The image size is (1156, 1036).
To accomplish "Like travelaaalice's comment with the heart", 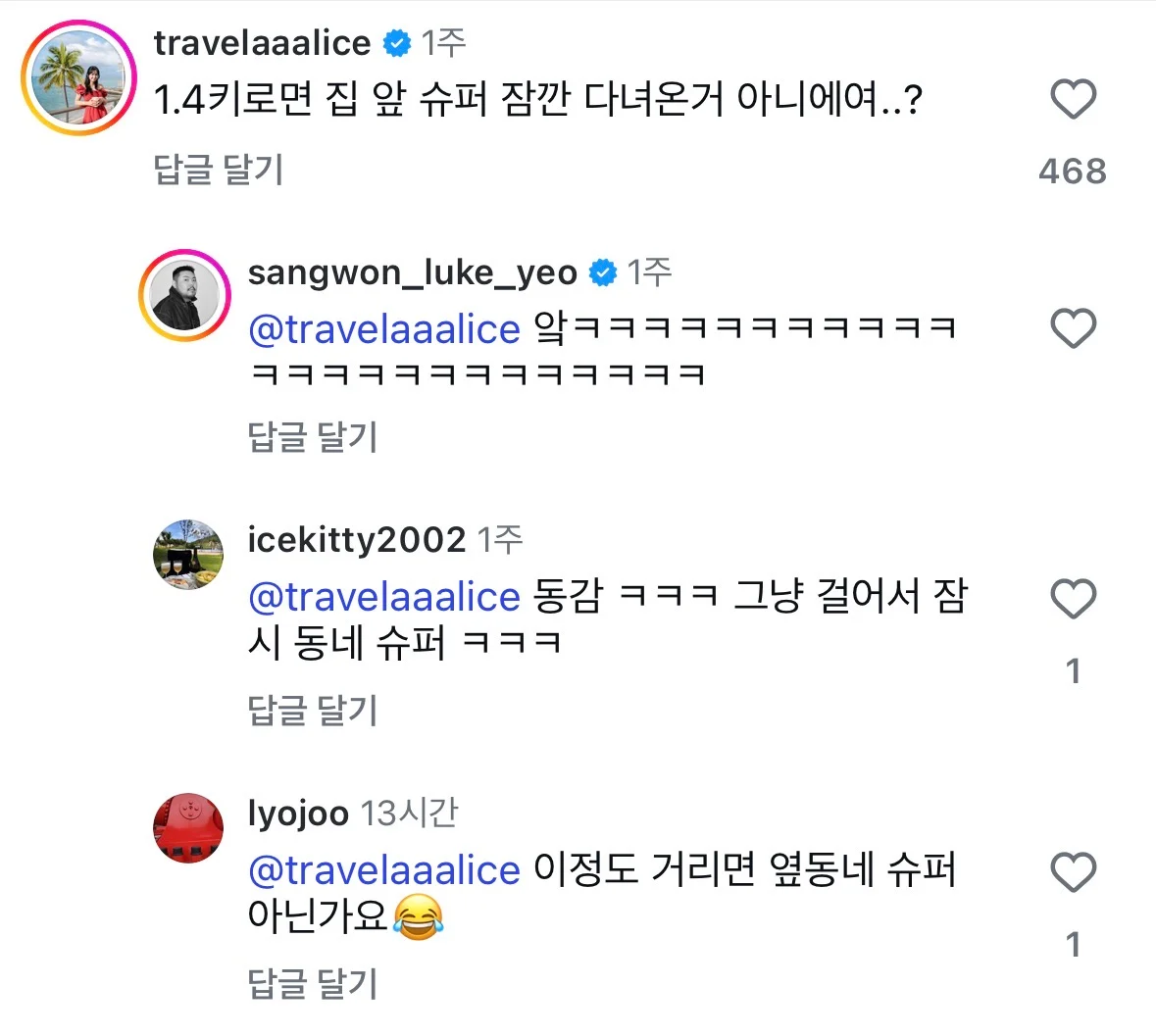I will 1073,99.
